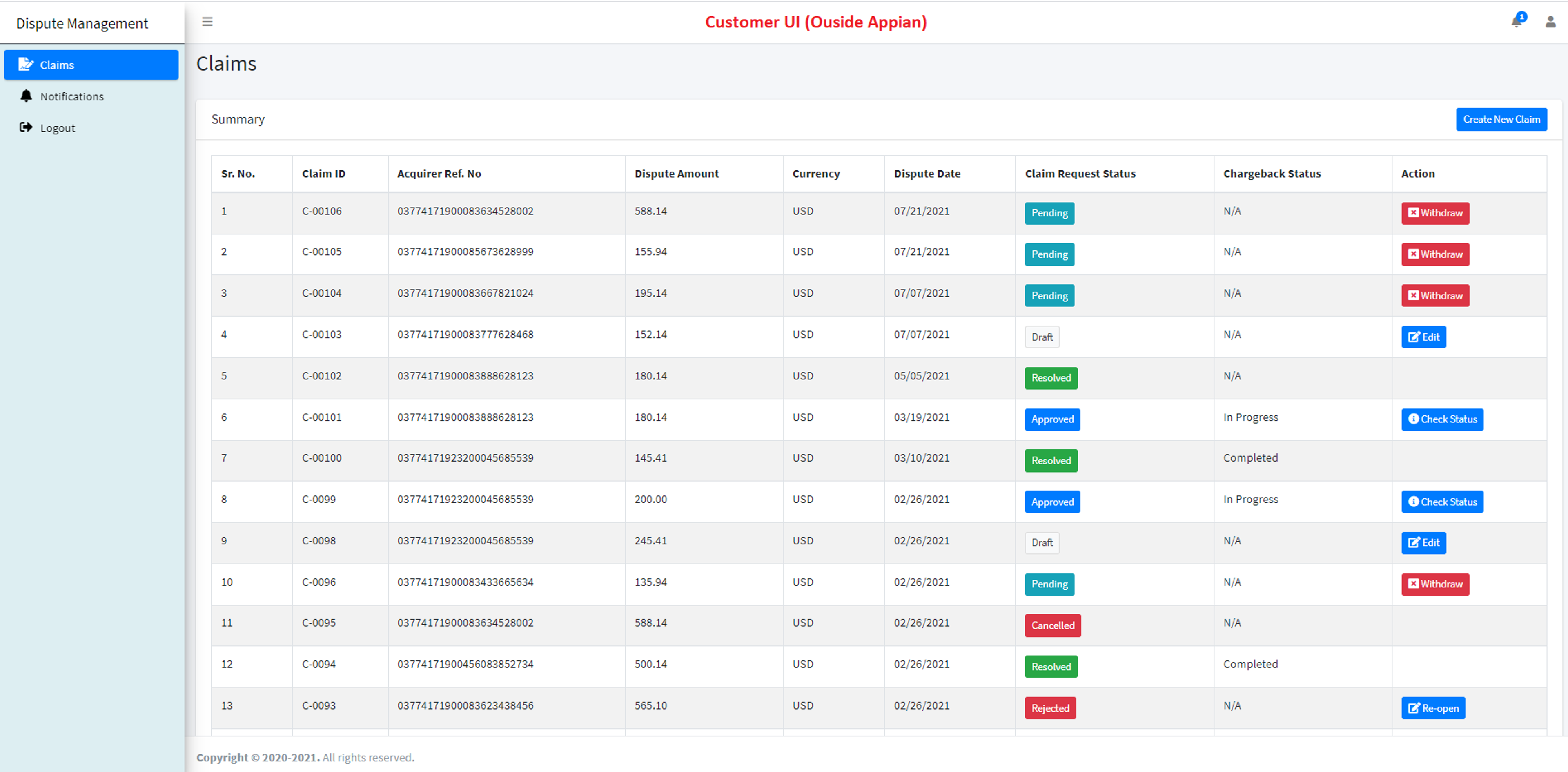Viewport: 1568px width, 772px height.
Task: Click the Approved badge for C-00101
Action: pyautogui.click(x=1052, y=419)
